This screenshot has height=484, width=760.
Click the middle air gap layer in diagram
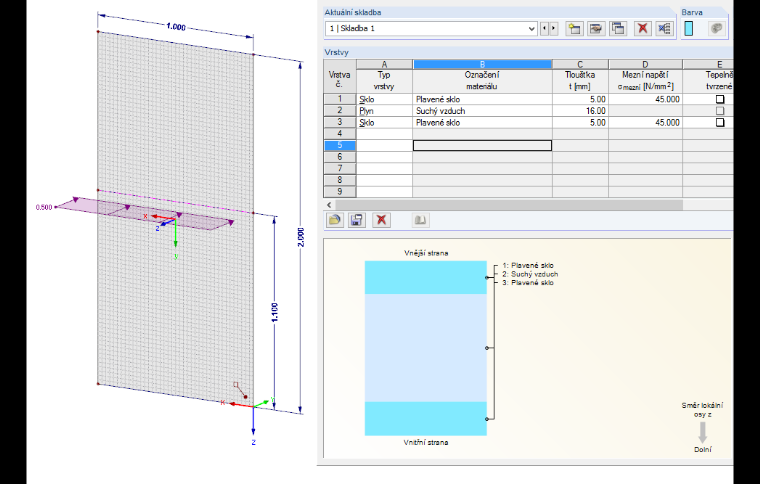tap(426, 348)
